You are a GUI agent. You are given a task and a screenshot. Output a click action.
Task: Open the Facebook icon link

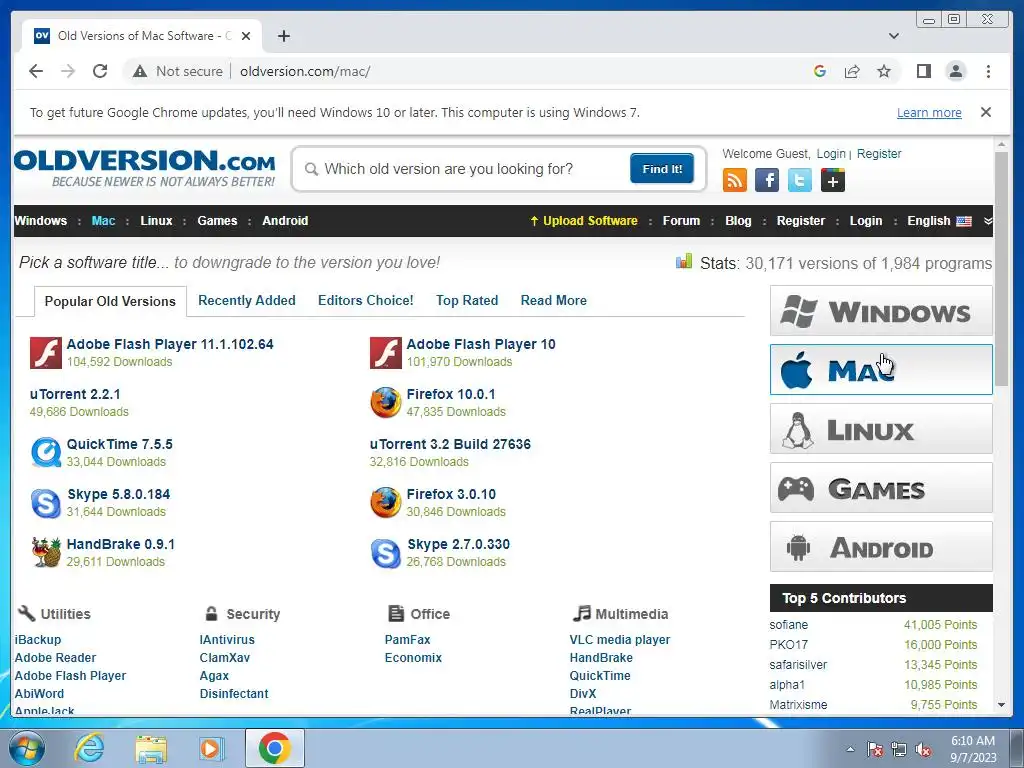pyautogui.click(x=767, y=180)
